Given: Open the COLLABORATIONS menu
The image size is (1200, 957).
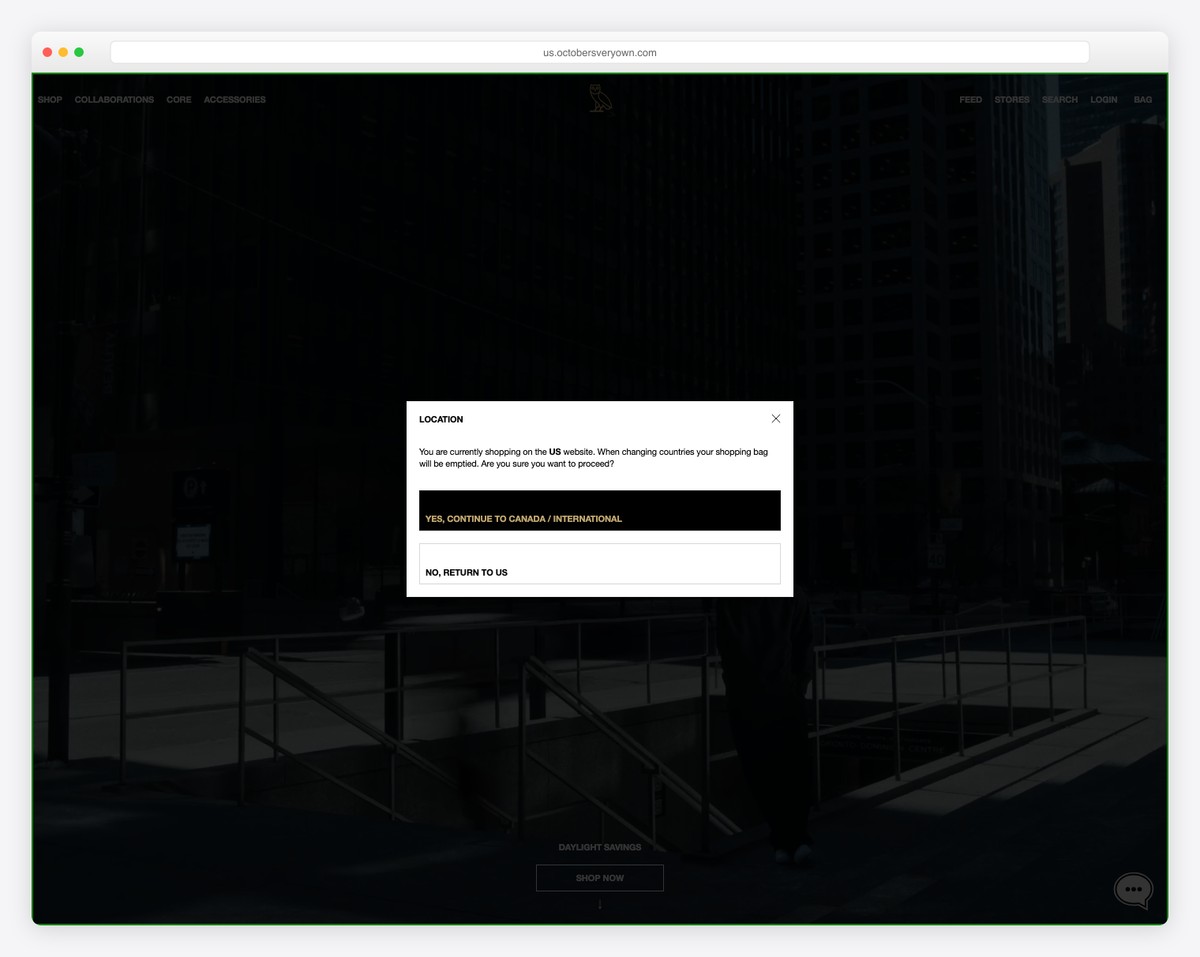Looking at the screenshot, I should point(113,99).
